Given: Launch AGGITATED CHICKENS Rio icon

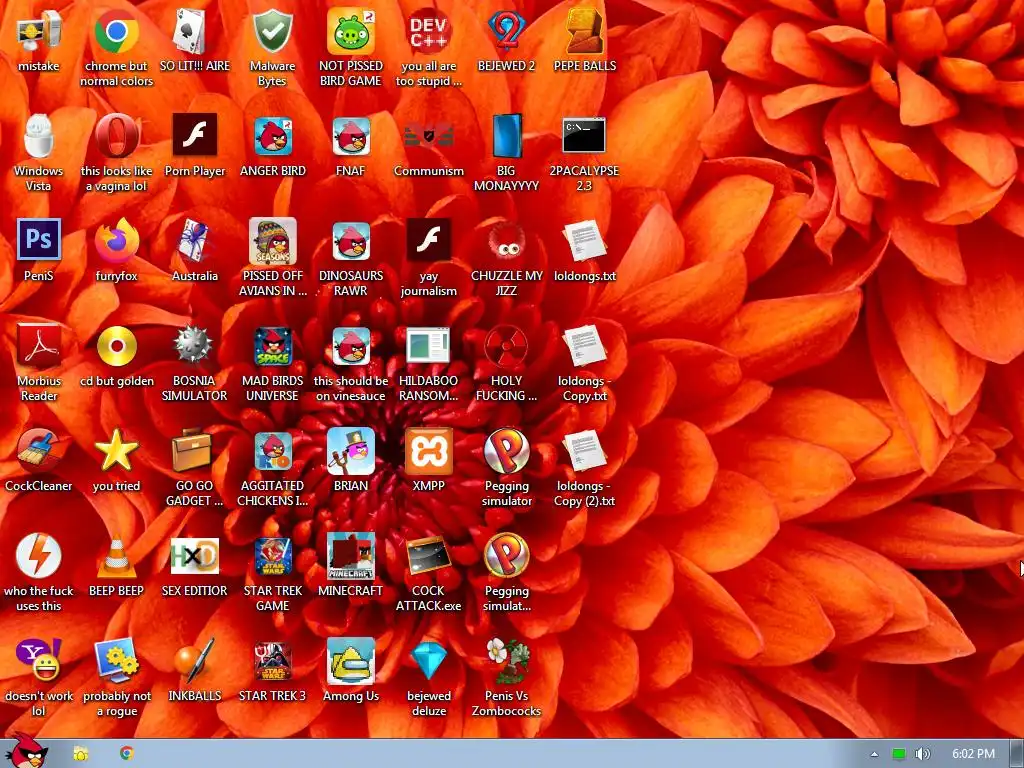Looking at the screenshot, I should (x=272, y=451).
